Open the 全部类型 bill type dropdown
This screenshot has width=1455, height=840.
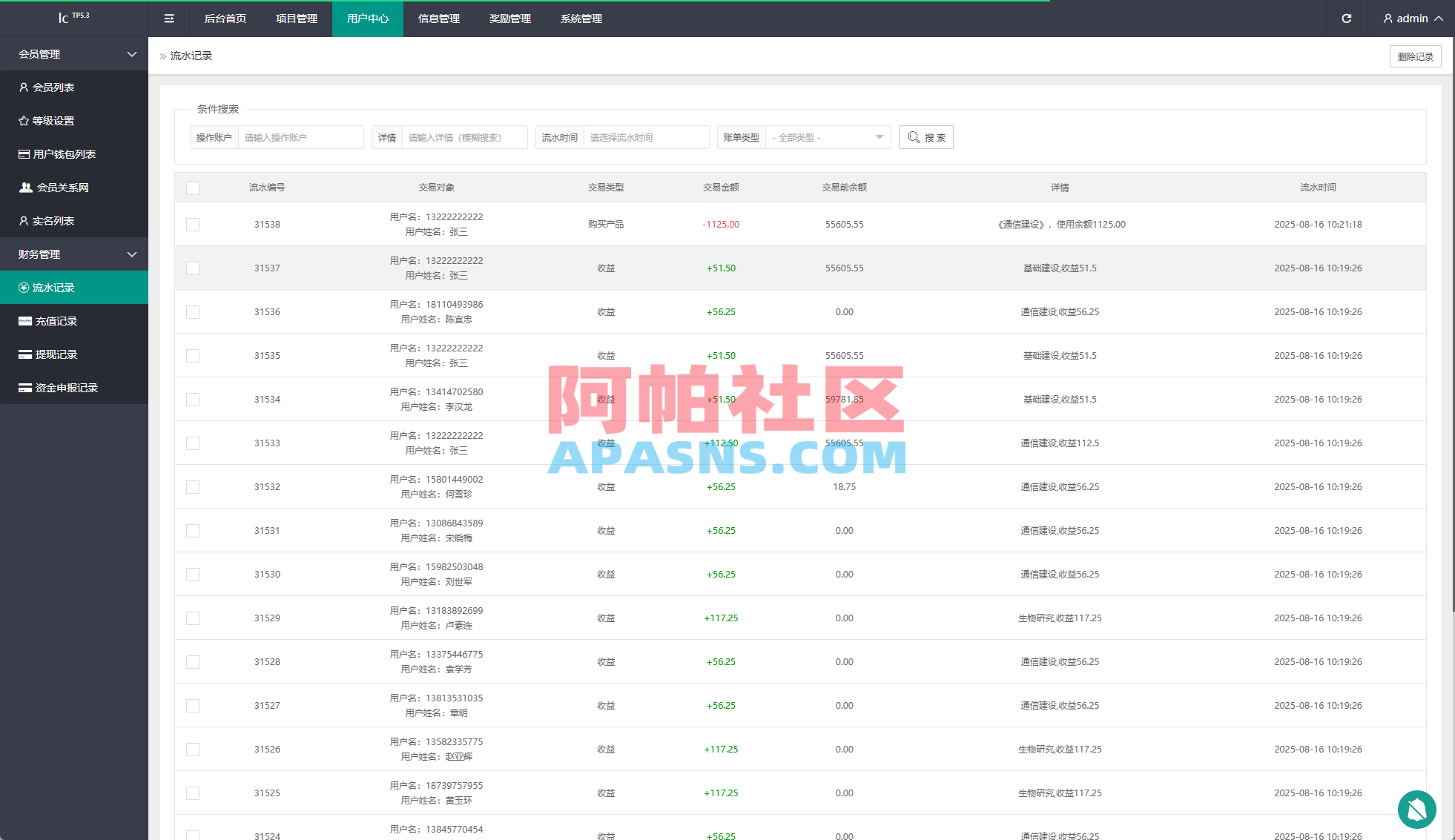[826, 136]
